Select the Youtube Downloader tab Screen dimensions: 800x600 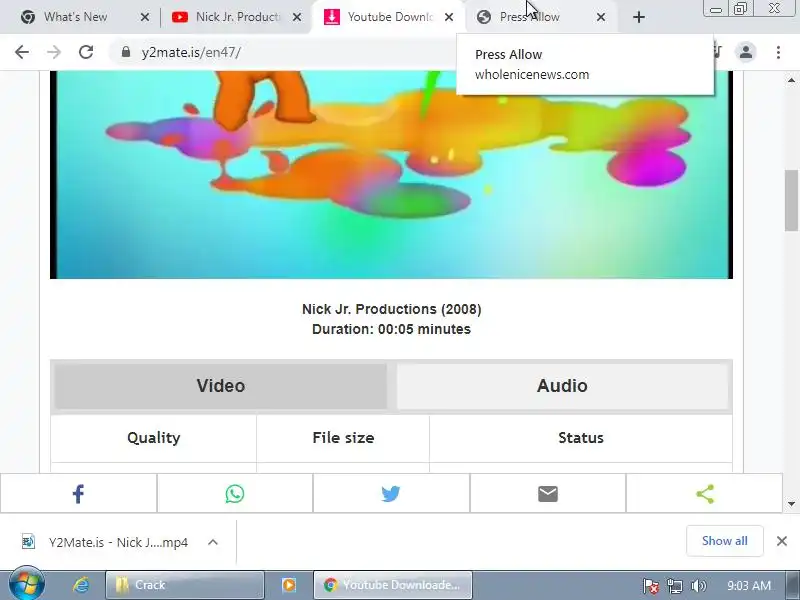(x=390, y=17)
